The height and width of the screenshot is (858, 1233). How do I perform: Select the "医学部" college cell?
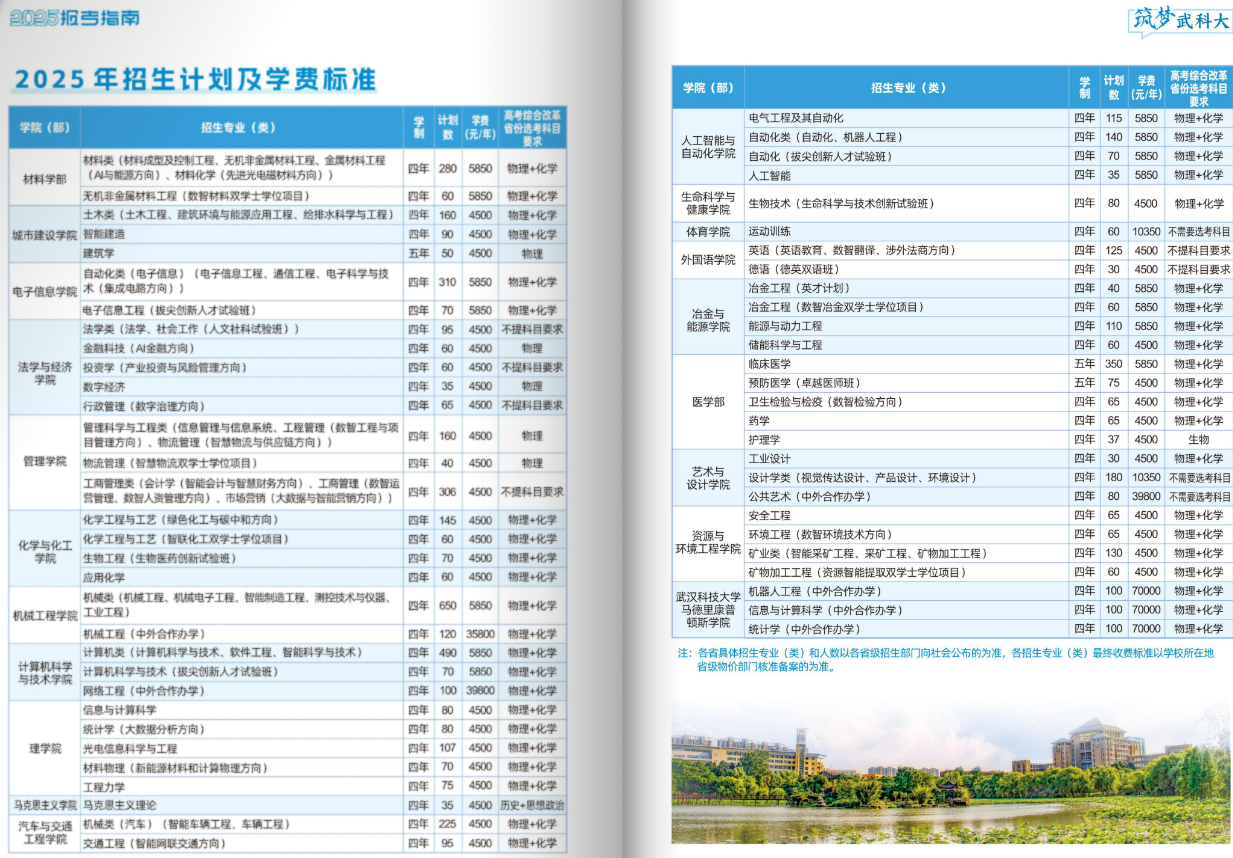point(708,402)
